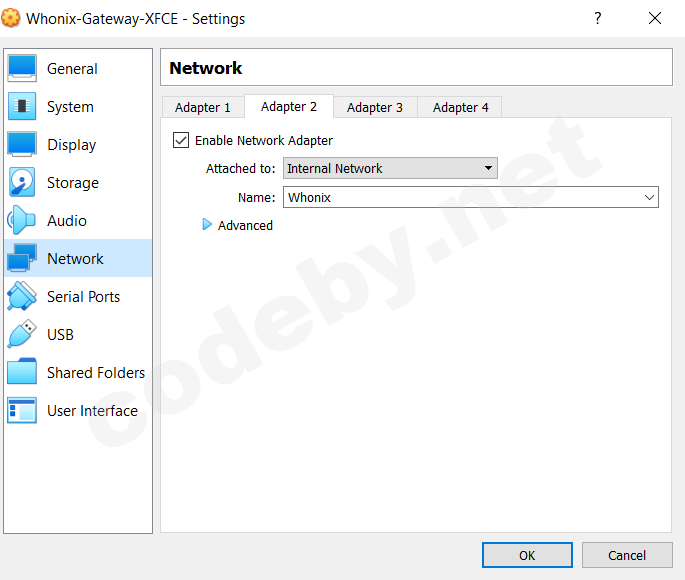Select General label in sidebar
The image size is (685, 580).
[x=72, y=69]
